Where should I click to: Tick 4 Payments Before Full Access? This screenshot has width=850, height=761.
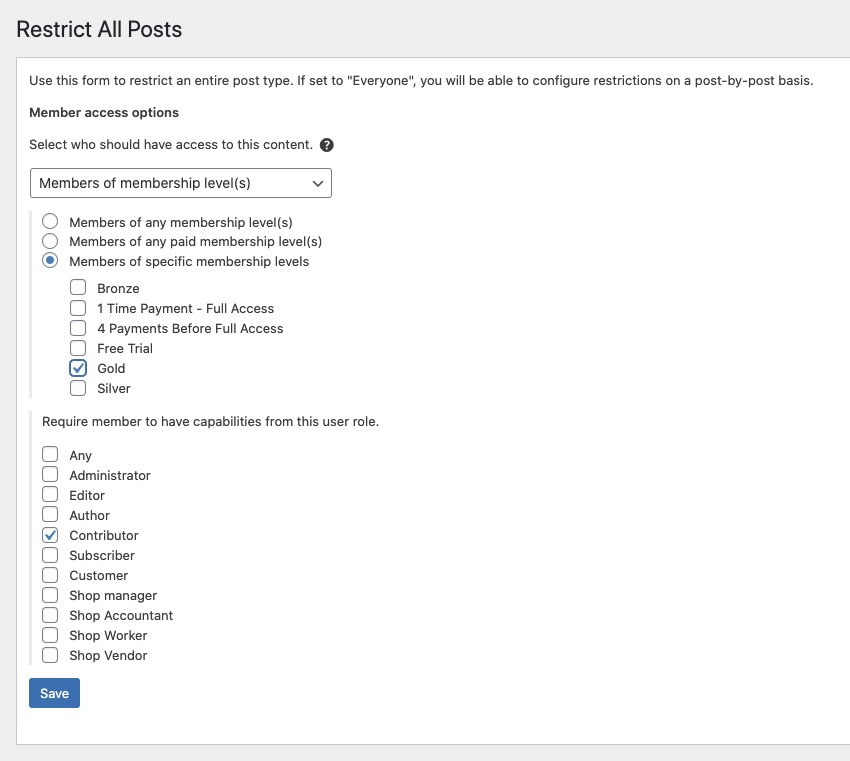(x=78, y=328)
